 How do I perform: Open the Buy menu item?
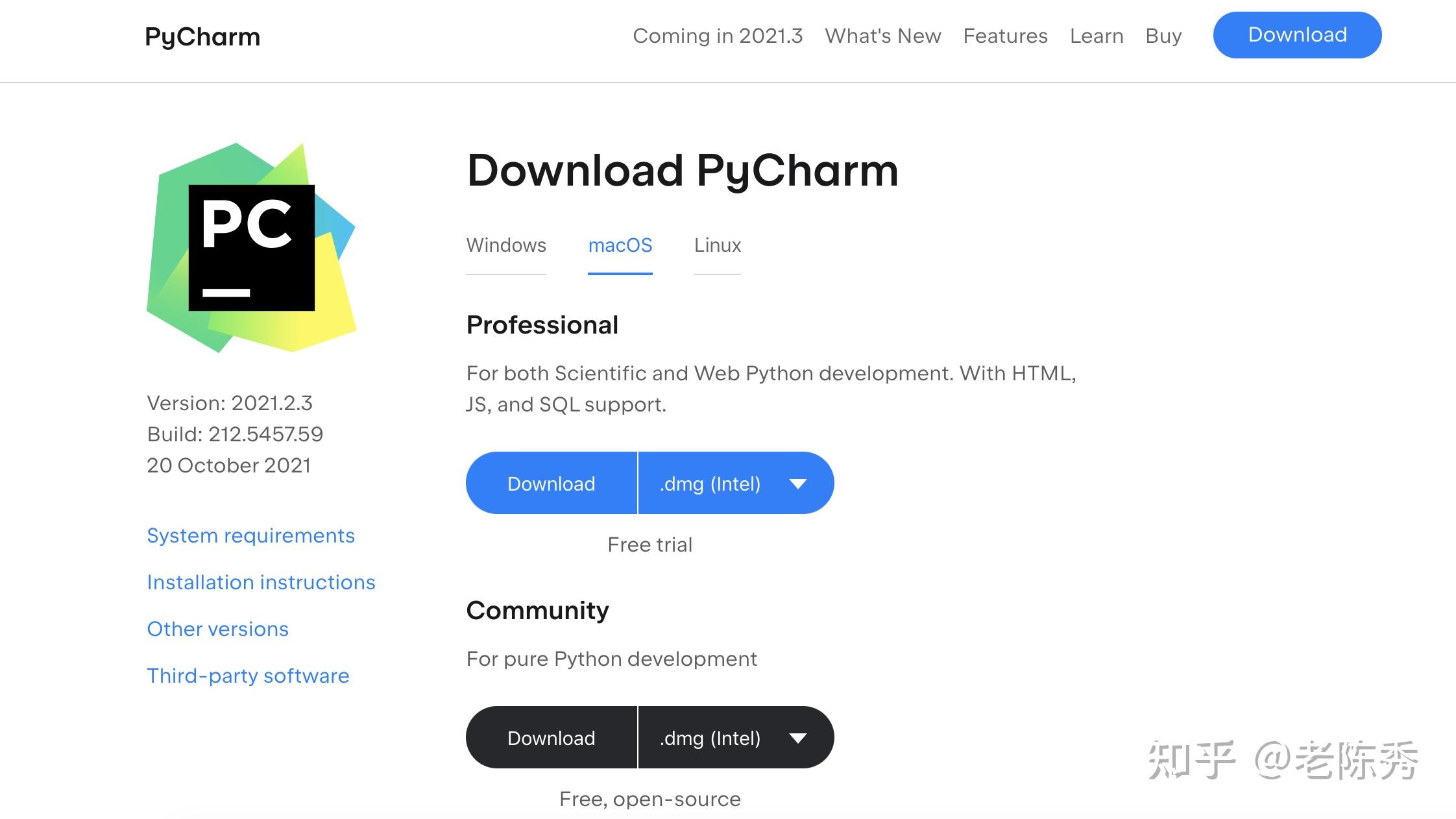[1163, 36]
